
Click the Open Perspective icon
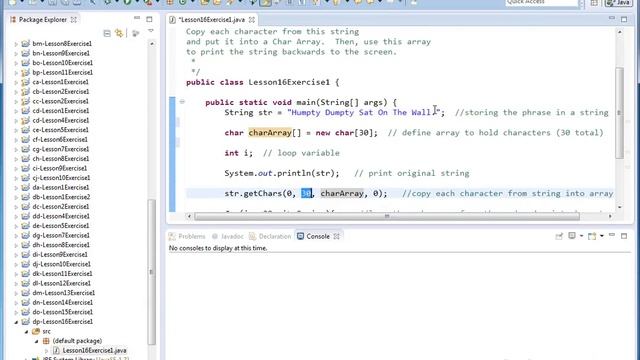click(x=594, y=3)
